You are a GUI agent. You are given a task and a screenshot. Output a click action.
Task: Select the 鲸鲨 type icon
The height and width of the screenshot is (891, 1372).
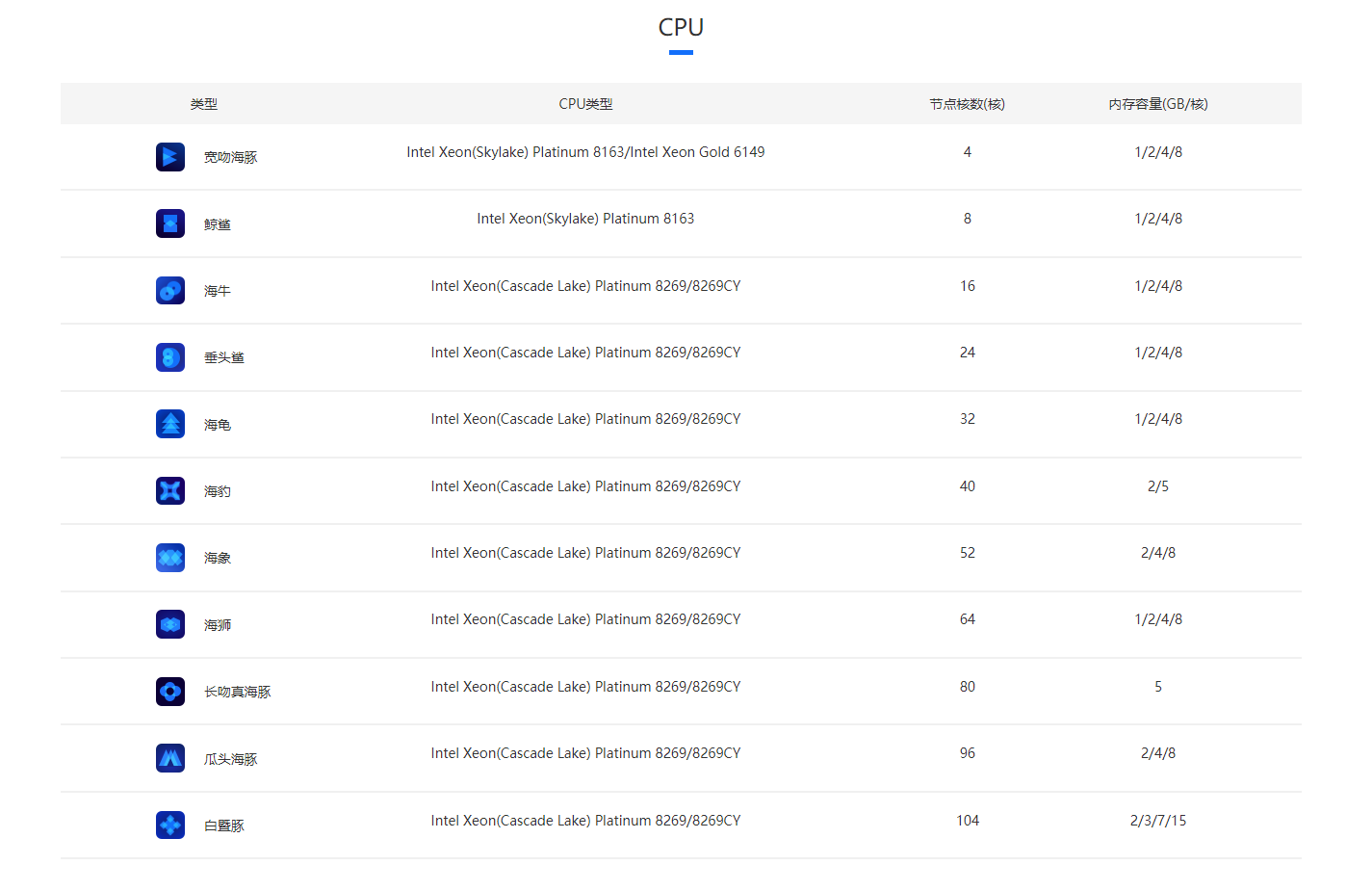pos(170,223)
